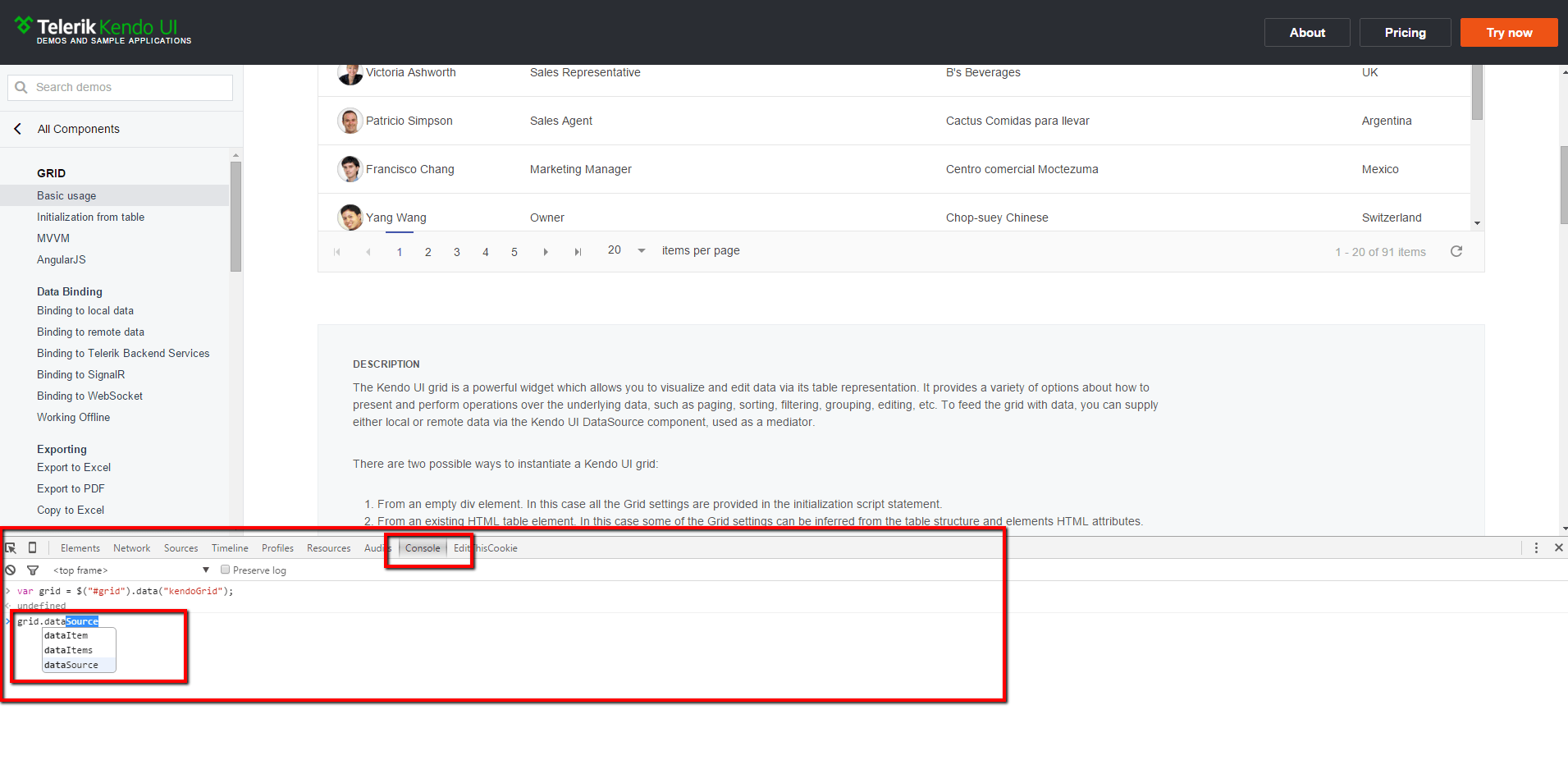The width and height of the screenshot is (1568, 783).
Task: Open console filter icon
Action: pos(33,570)
